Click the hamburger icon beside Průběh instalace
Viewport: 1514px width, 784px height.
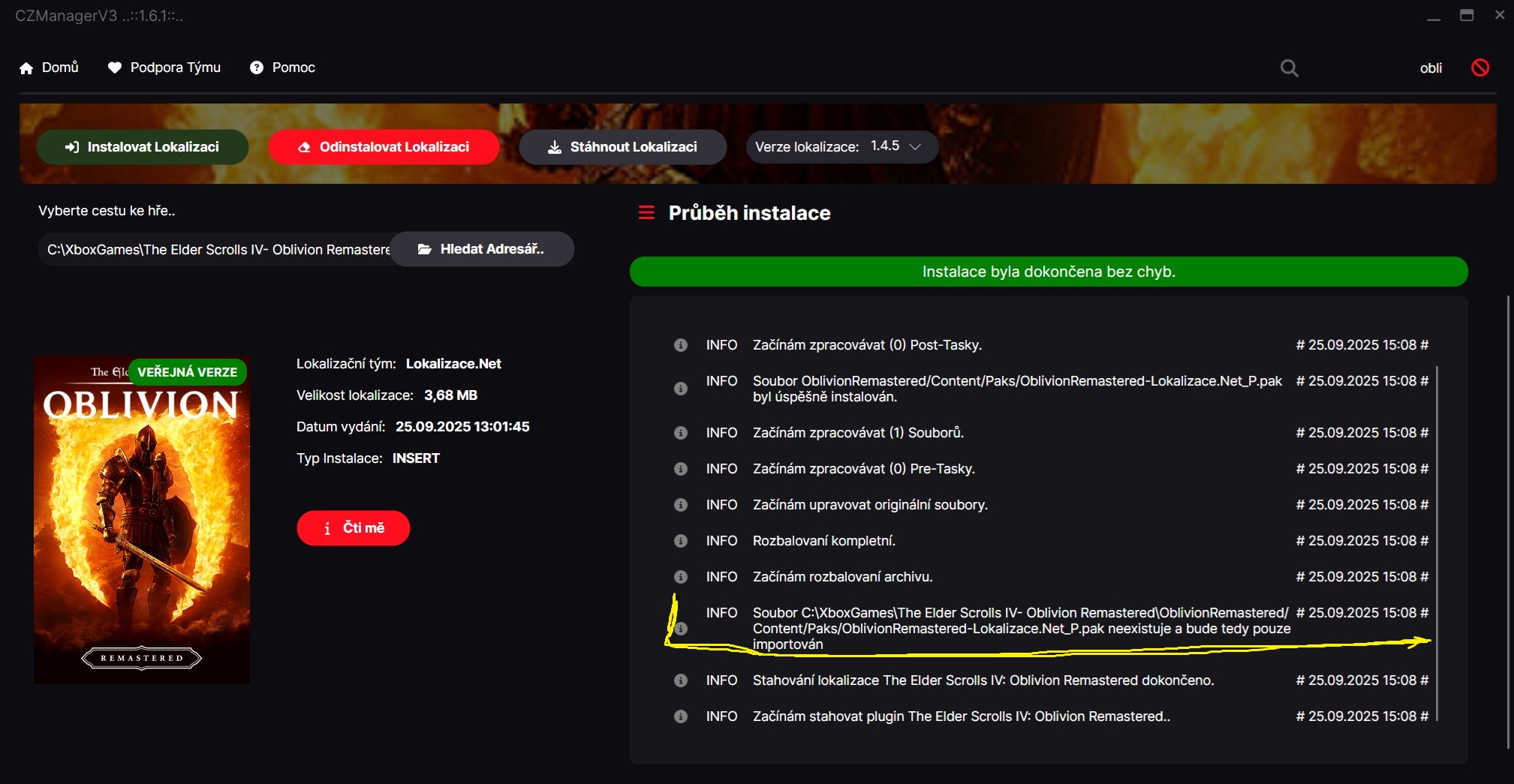[x=646, y=213]
